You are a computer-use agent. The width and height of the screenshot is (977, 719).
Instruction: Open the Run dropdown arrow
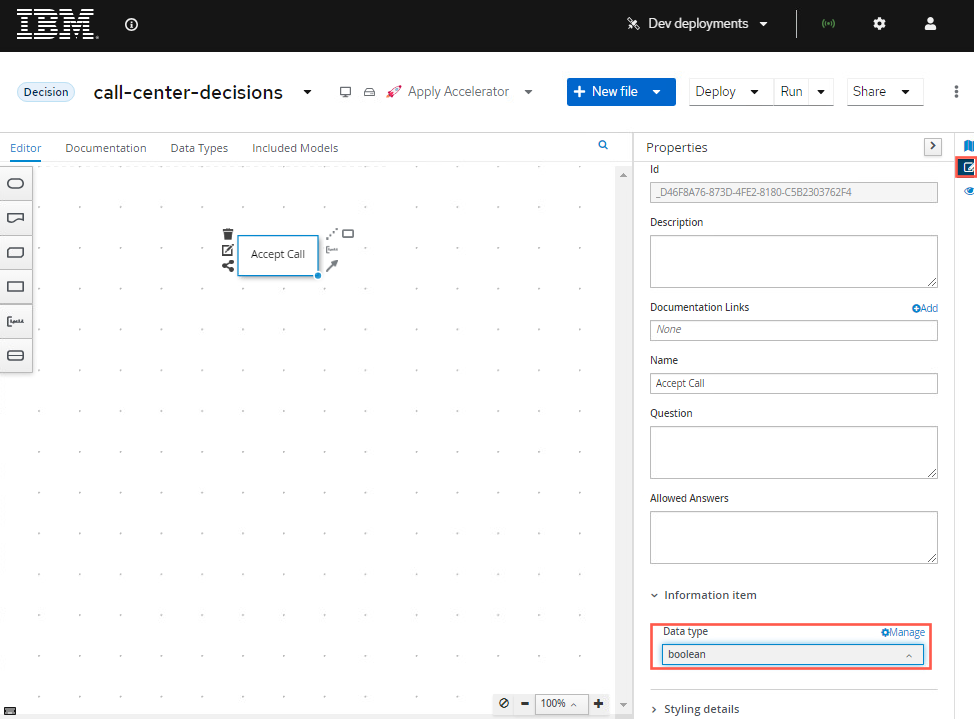pyautogui.click(x=821, y=92)
